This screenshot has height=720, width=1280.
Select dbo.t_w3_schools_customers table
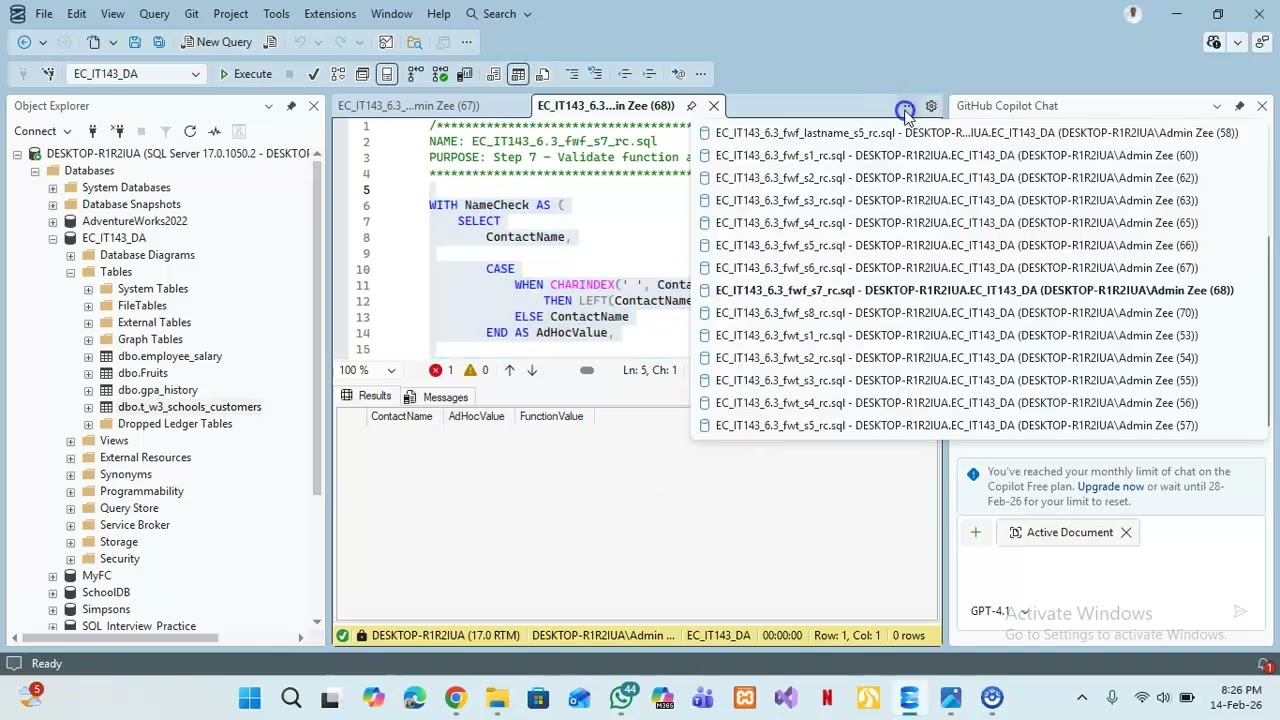tap(189, 407)
